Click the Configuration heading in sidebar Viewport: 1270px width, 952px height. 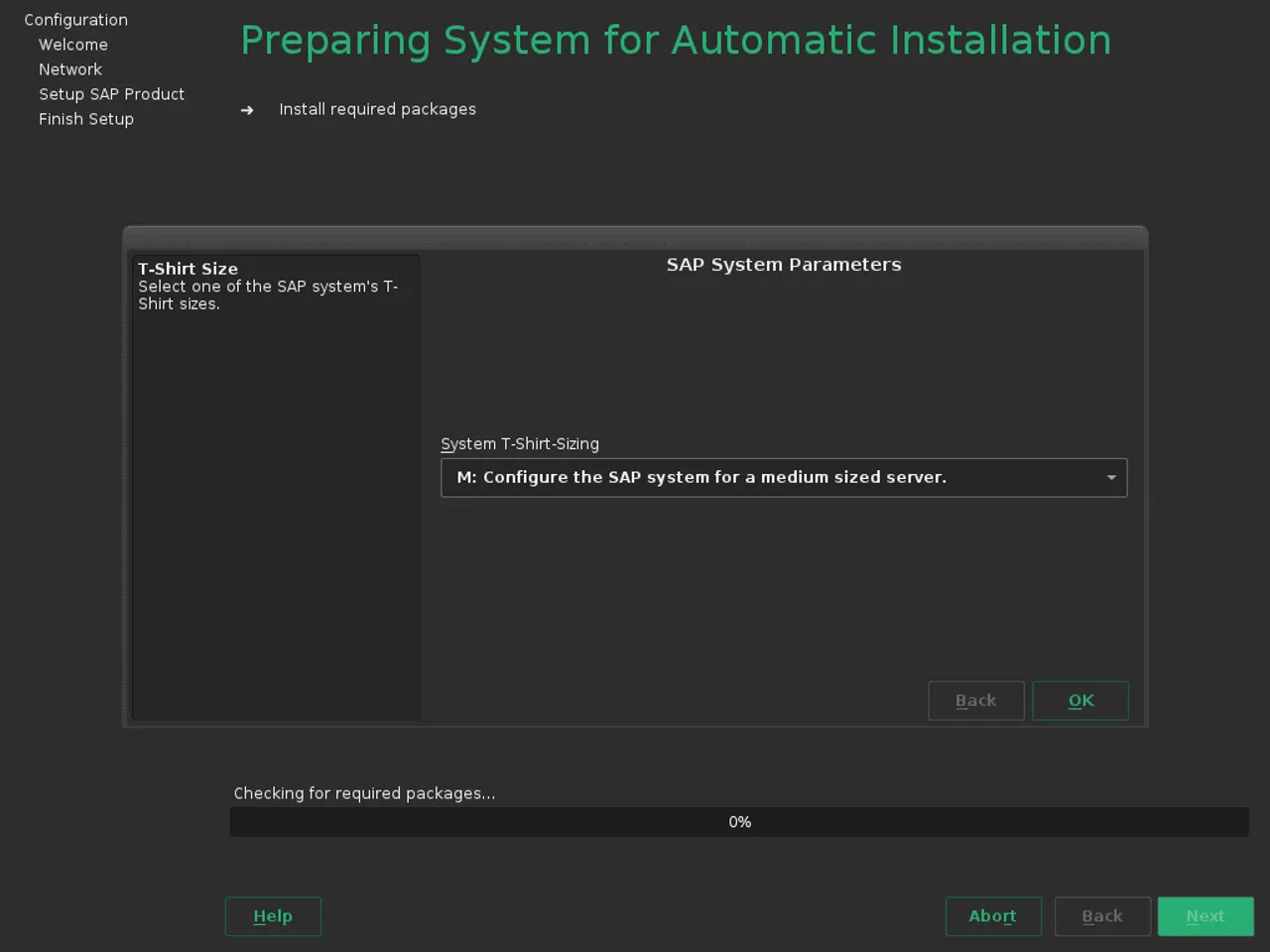76,20
